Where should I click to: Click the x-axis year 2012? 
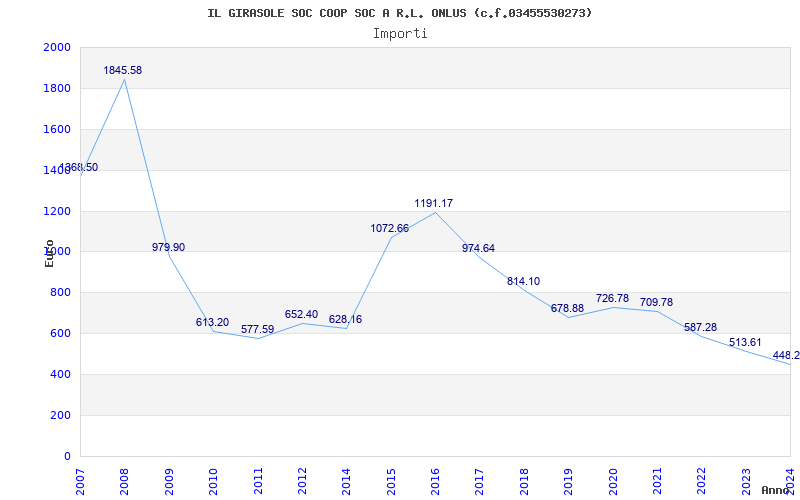click(x=302, y=482)
